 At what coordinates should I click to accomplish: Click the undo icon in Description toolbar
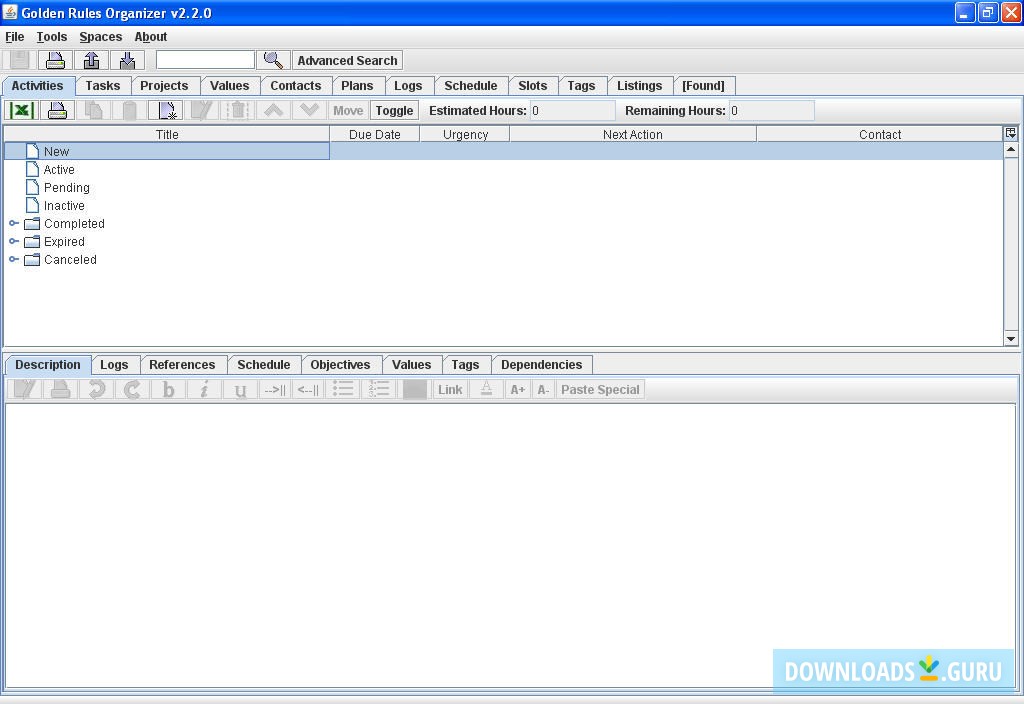coord(97,389)
